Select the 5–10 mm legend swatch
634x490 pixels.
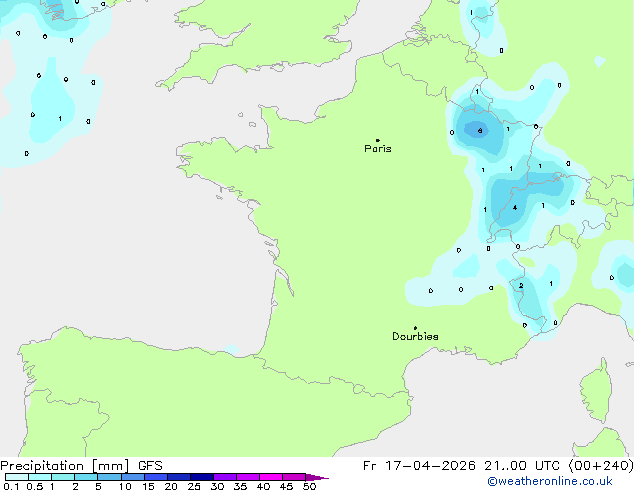point(109,477)
